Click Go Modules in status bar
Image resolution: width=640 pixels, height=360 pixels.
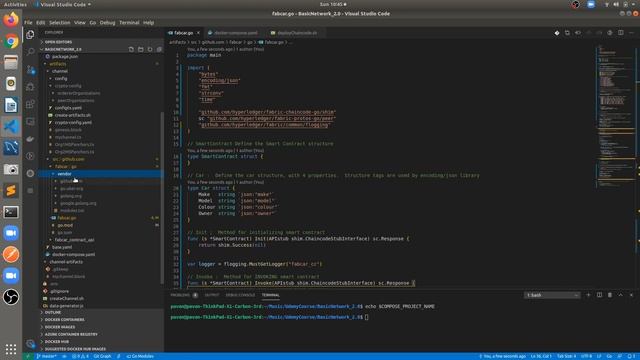coord(140,356)
